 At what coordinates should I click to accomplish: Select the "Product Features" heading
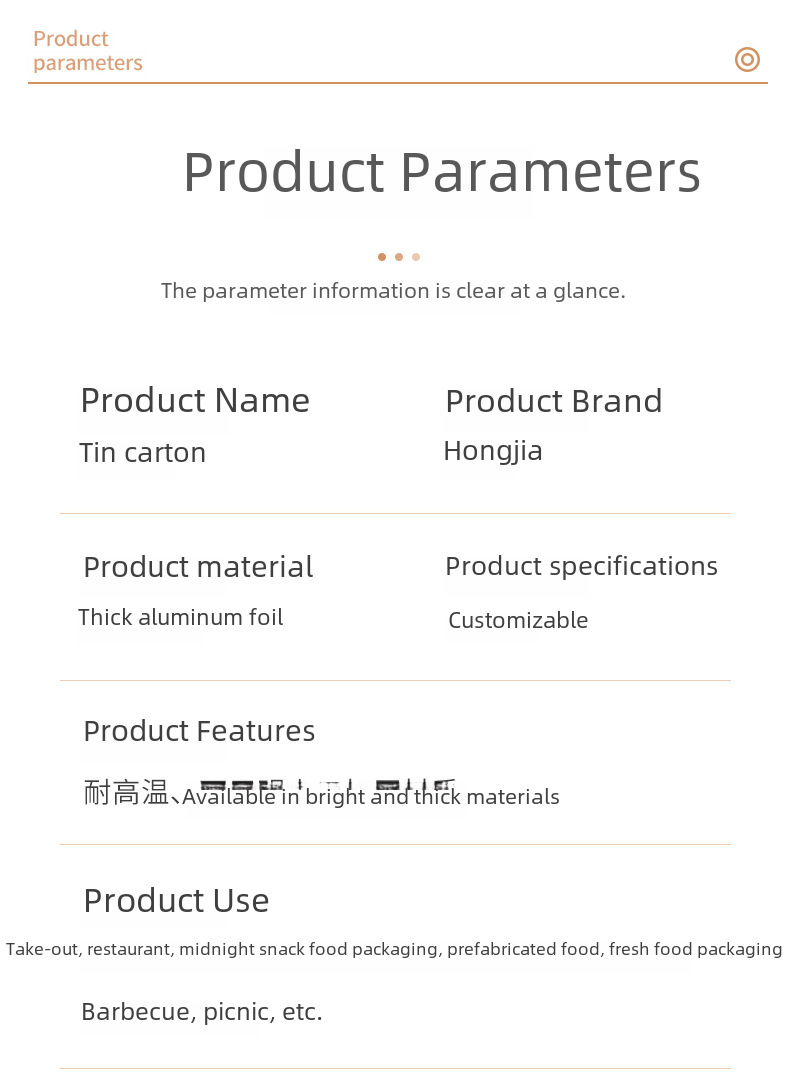pos(199,731)
